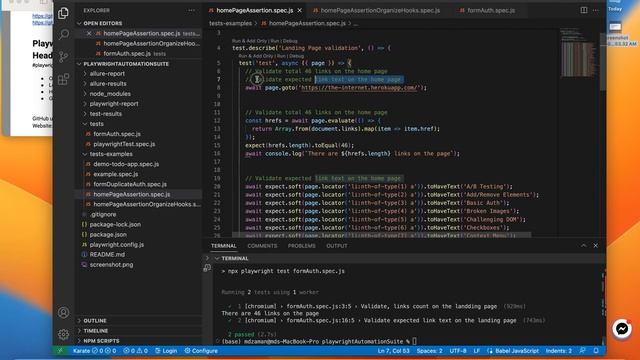This screenshot has height=360, width=640.
Task: Click errors and warnings count in status bar
Action: point(136,351)
